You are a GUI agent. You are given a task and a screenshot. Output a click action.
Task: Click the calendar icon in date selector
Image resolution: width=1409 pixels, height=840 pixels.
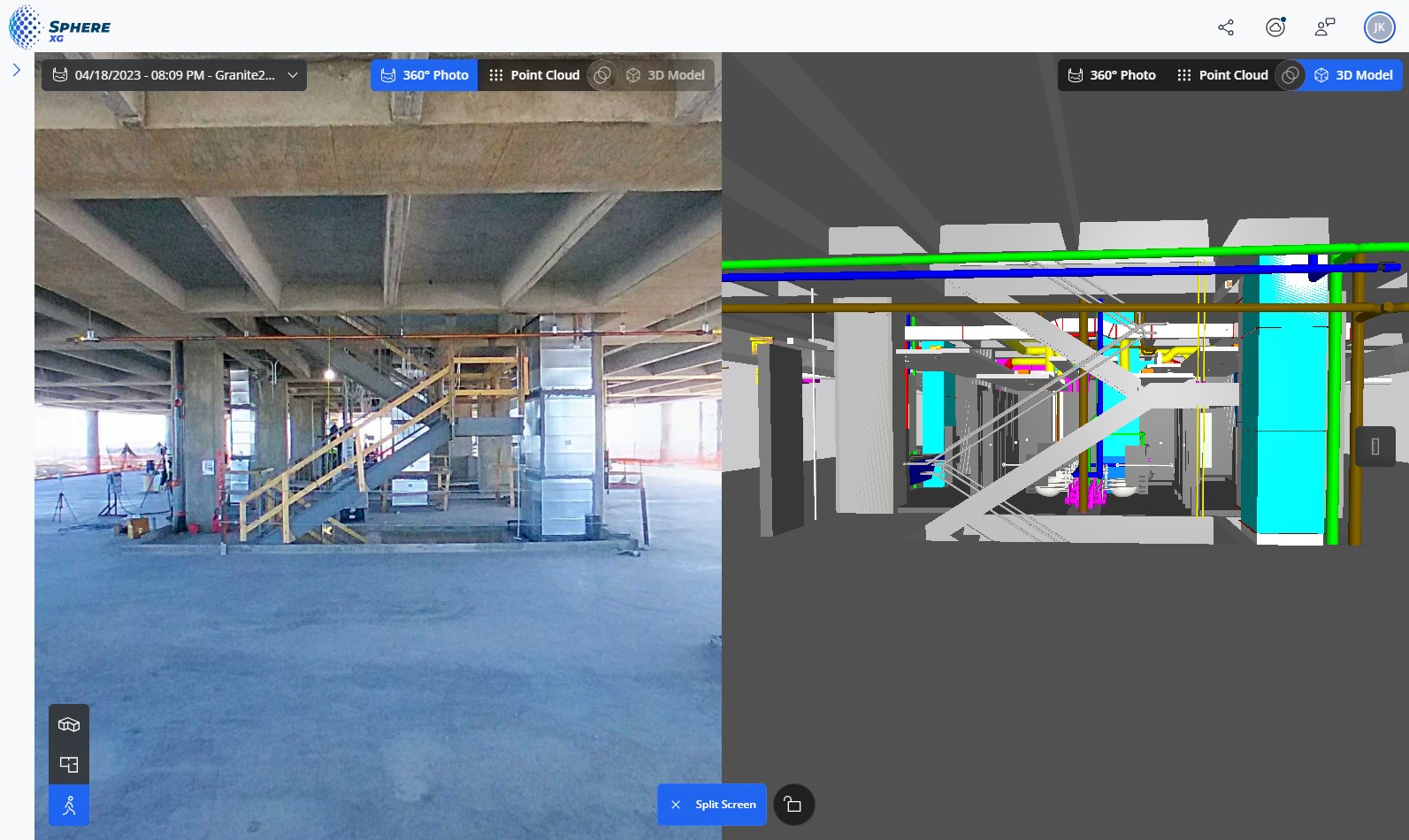(60, 75)
